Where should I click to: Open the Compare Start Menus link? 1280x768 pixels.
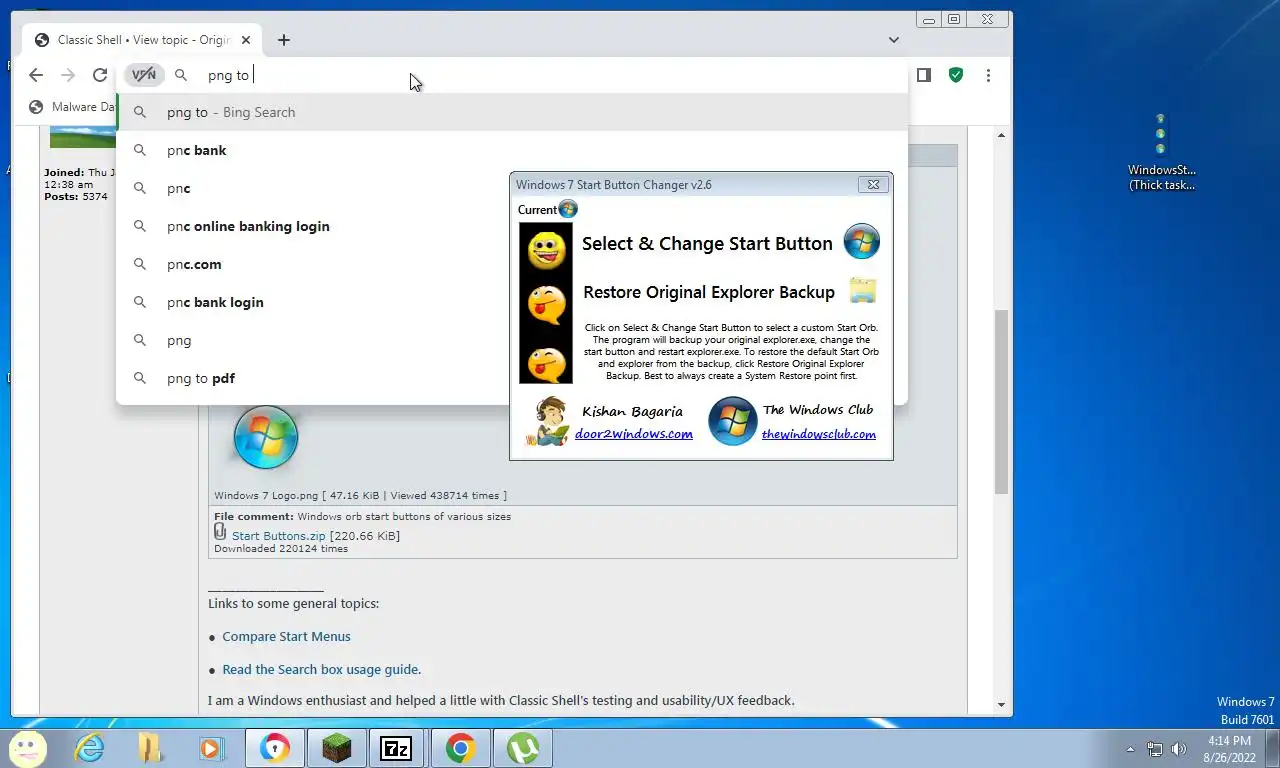[x=286, y=636]
